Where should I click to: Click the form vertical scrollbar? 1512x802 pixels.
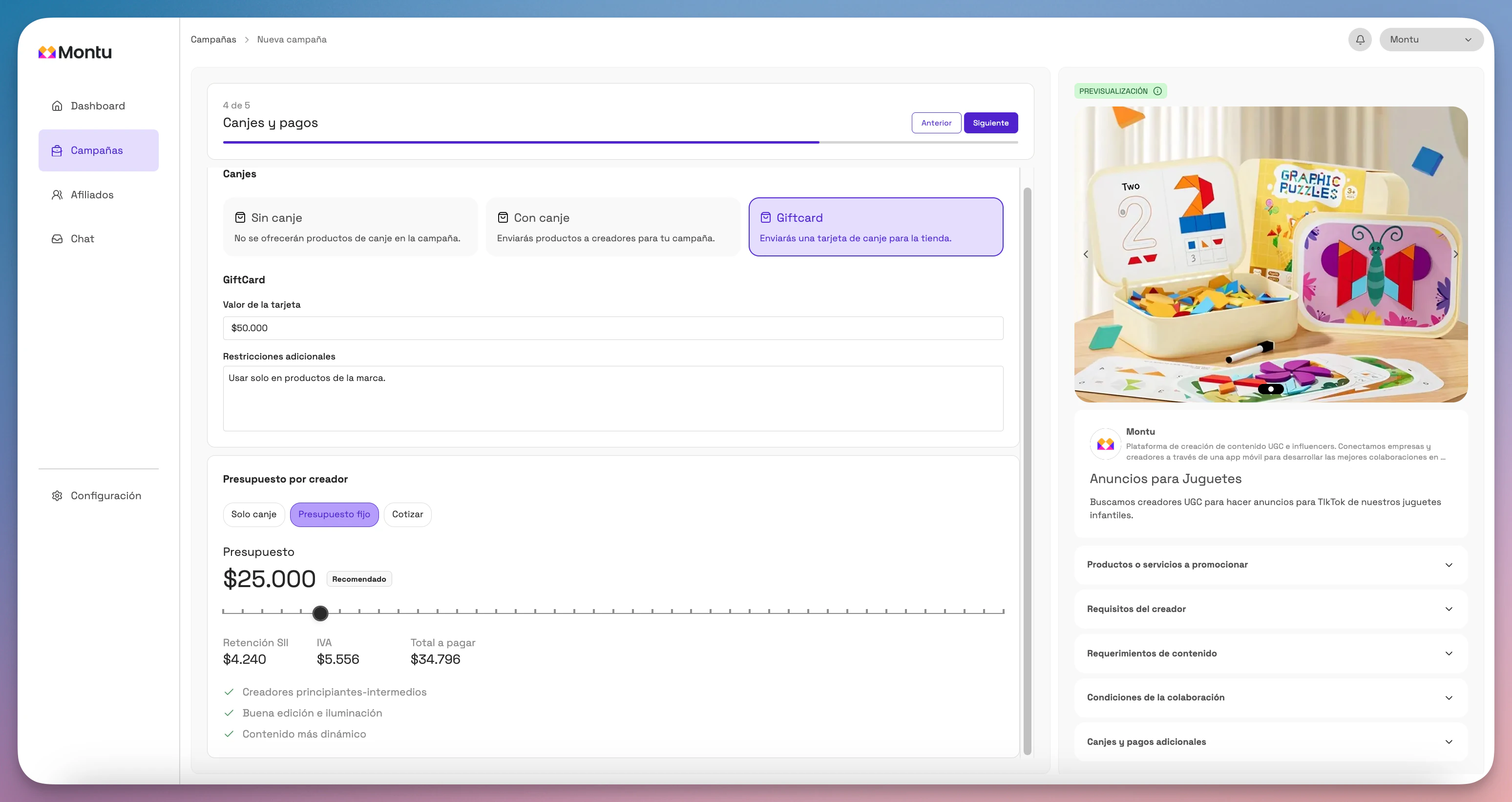coord(1027,471)
